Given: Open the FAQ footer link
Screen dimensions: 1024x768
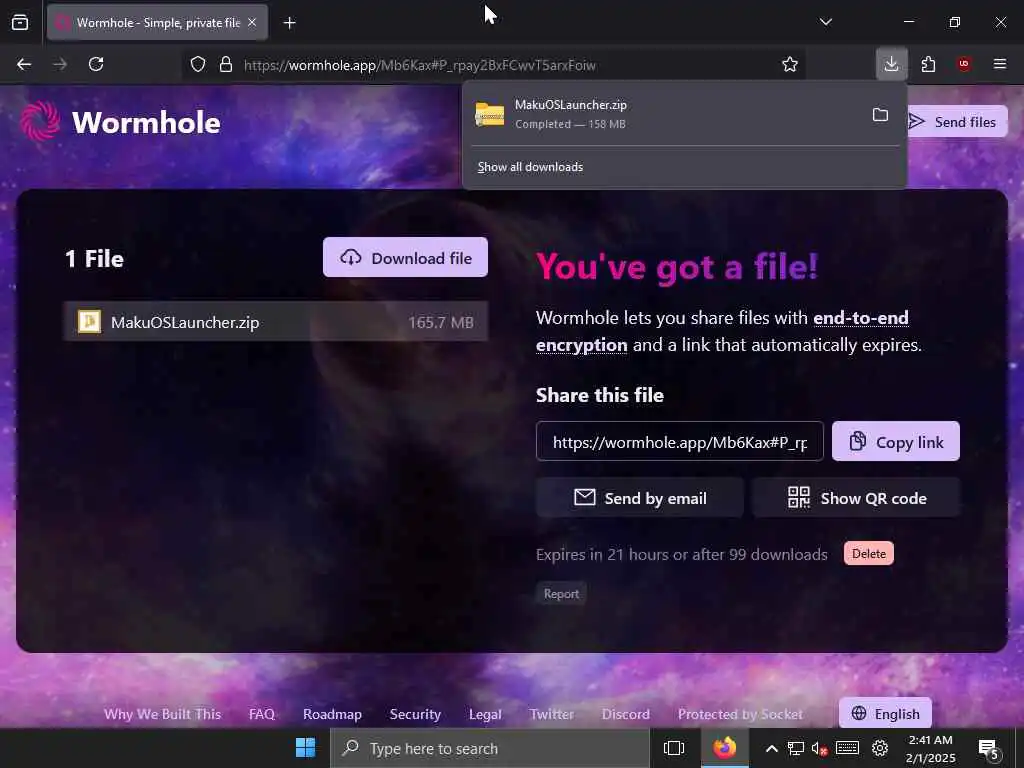Looking at the screenshot, I should tap(262, 714).
